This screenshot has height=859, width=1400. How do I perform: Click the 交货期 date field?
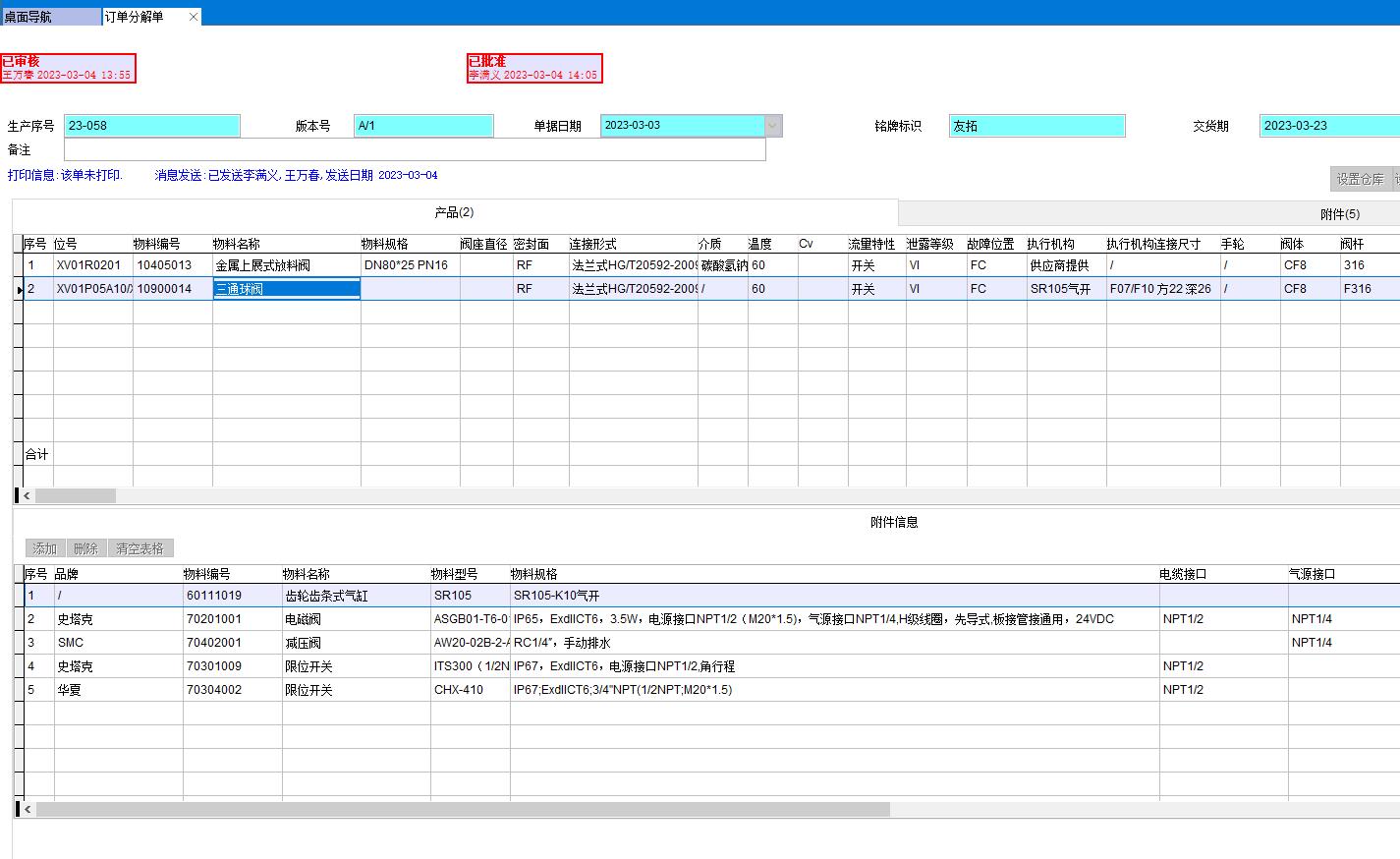(x=1328, y=126)
